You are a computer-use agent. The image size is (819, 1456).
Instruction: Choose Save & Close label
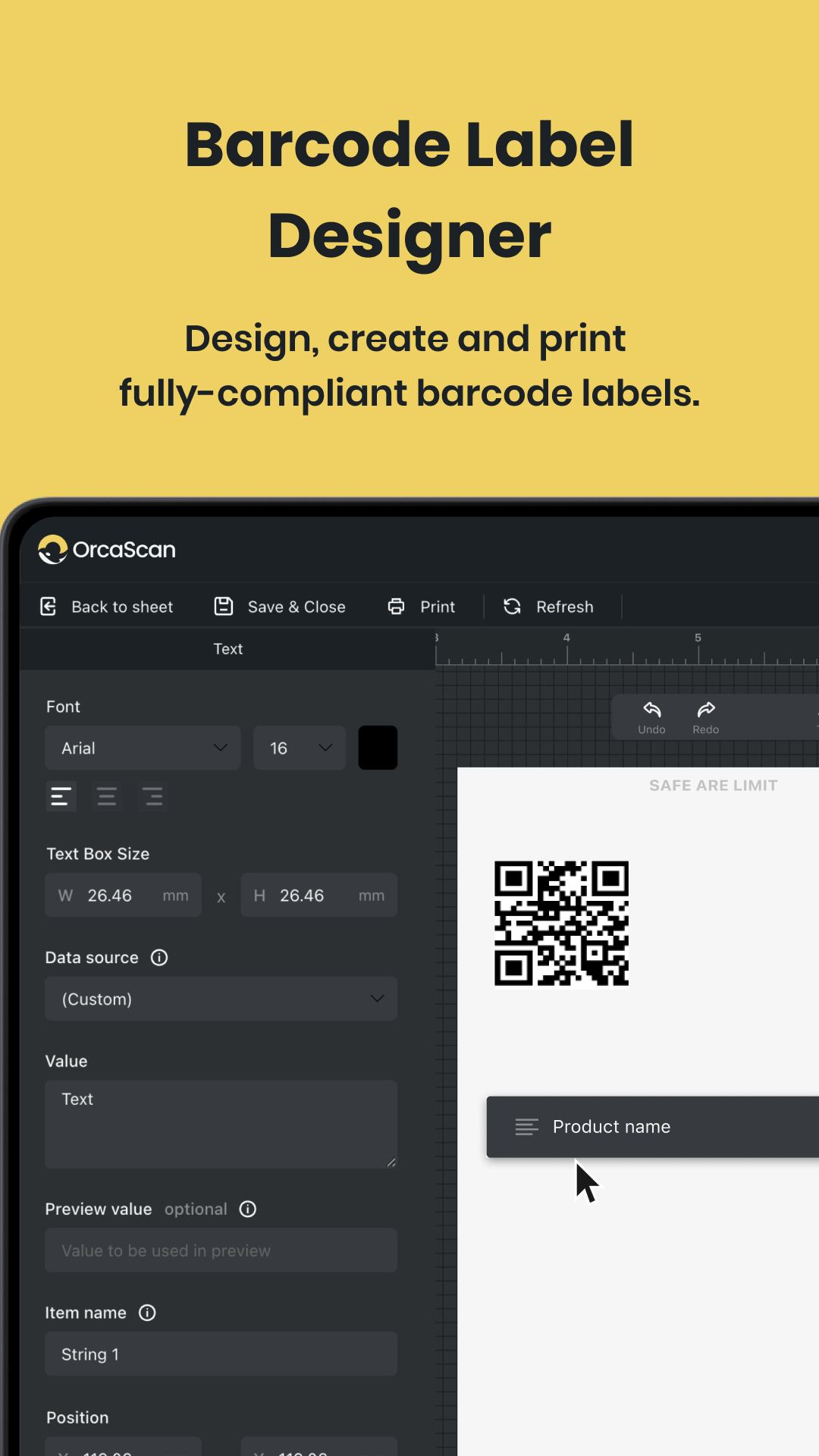297,607
